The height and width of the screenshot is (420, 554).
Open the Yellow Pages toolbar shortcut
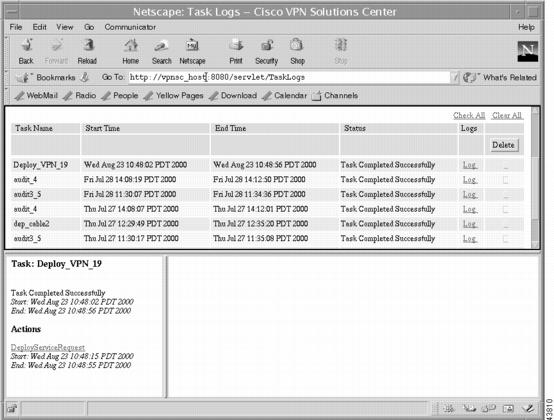(x=173, y=95)
